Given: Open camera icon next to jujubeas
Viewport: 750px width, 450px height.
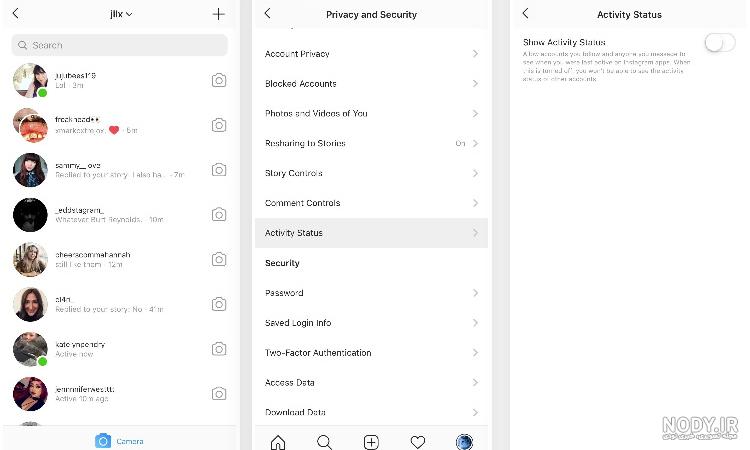Looking at the screenshot, I should point(219,80).
